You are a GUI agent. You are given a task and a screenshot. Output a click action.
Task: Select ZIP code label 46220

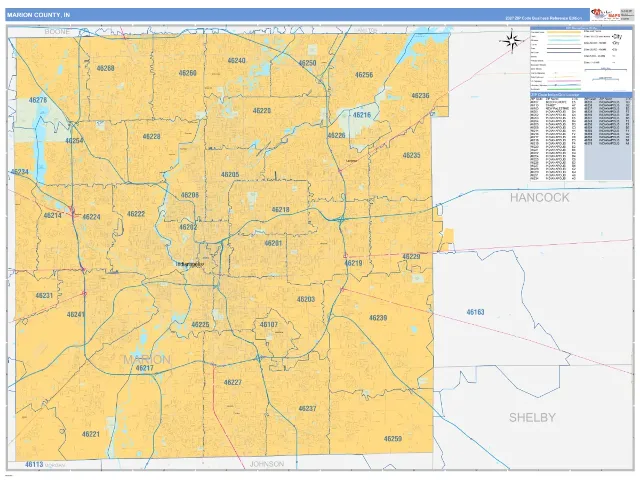point(262,110)
